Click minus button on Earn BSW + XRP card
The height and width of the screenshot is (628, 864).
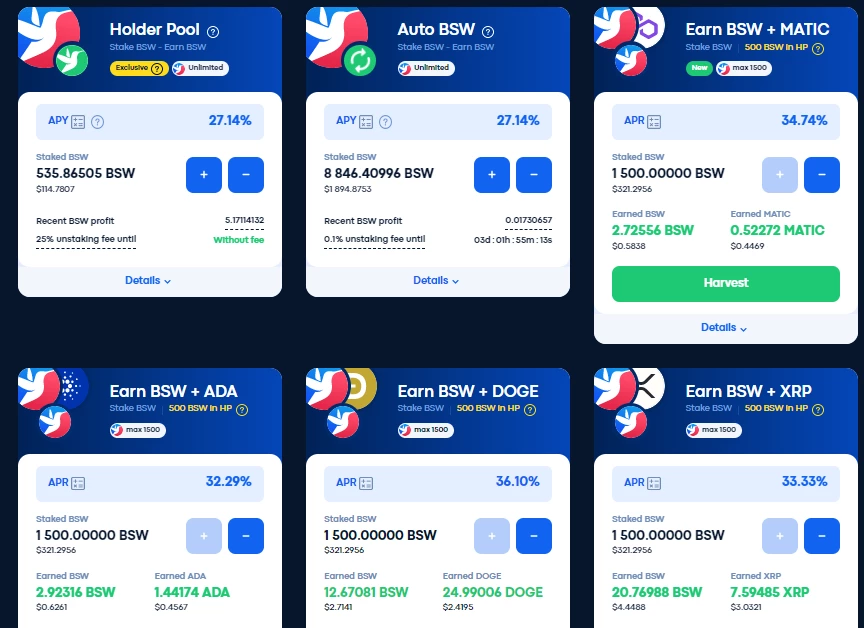[822, 535]
